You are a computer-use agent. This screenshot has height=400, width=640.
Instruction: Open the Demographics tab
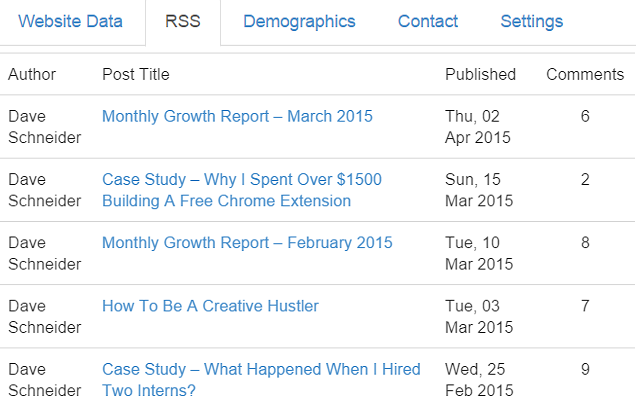tap(299, 21)
